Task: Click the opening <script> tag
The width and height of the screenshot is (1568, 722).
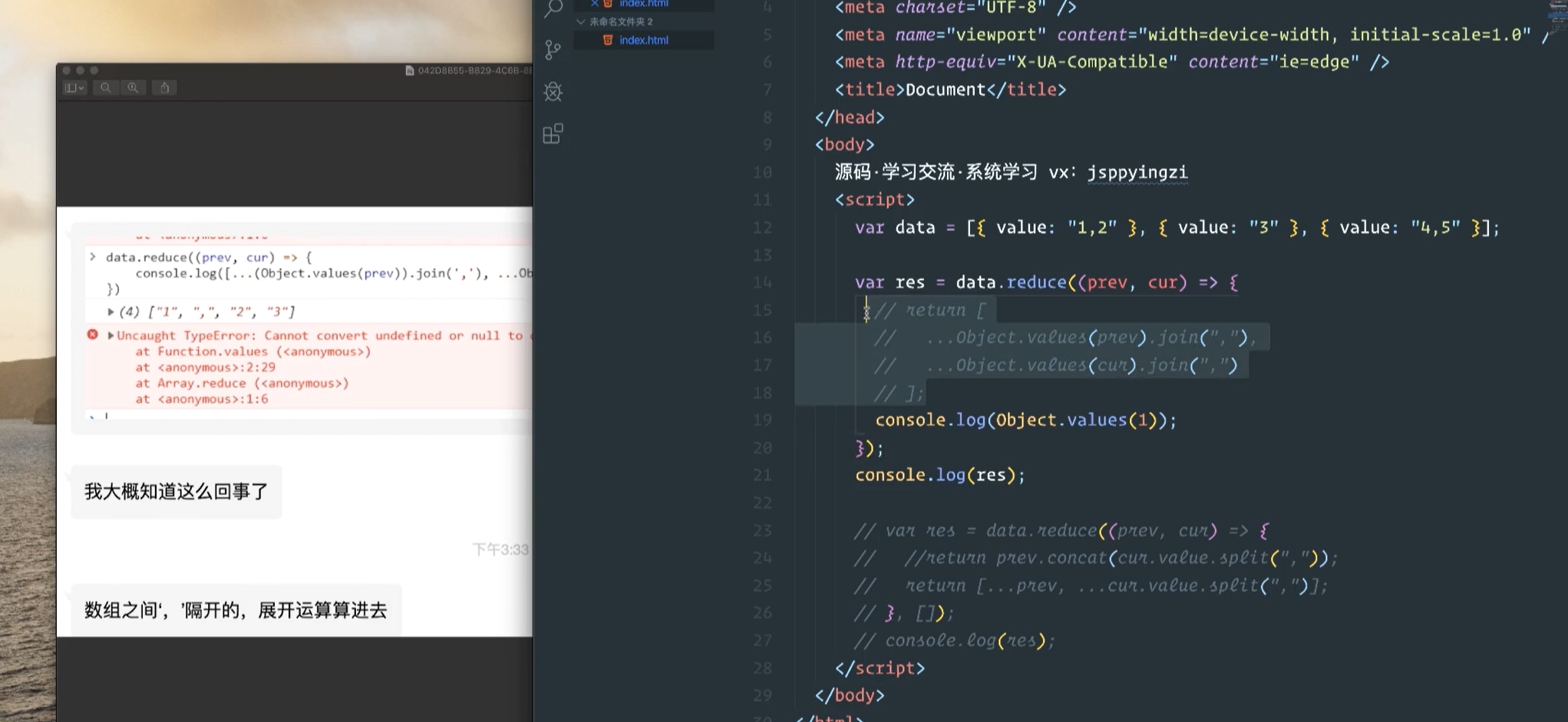Action: 875,200
